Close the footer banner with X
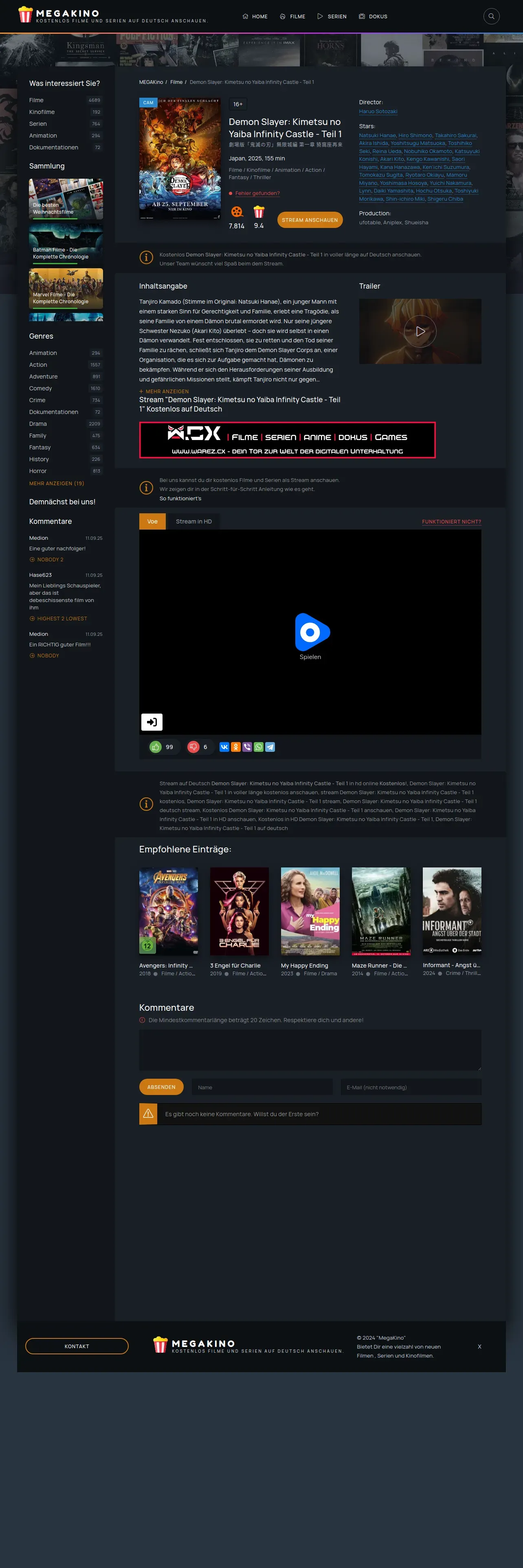The width and height of the screenshot is (523, 1568). (479, 1347)
